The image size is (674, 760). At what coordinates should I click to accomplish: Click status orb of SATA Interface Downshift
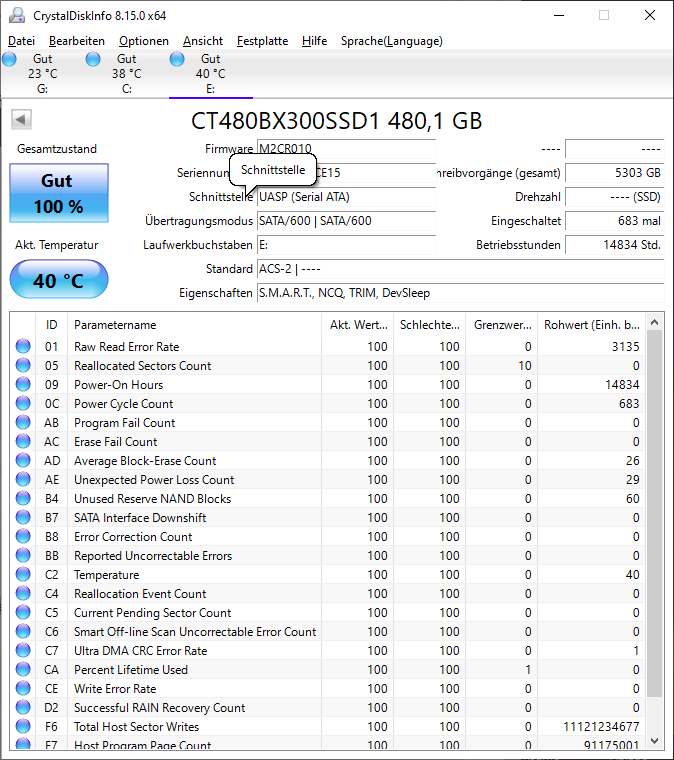click(x=23, y=517)
